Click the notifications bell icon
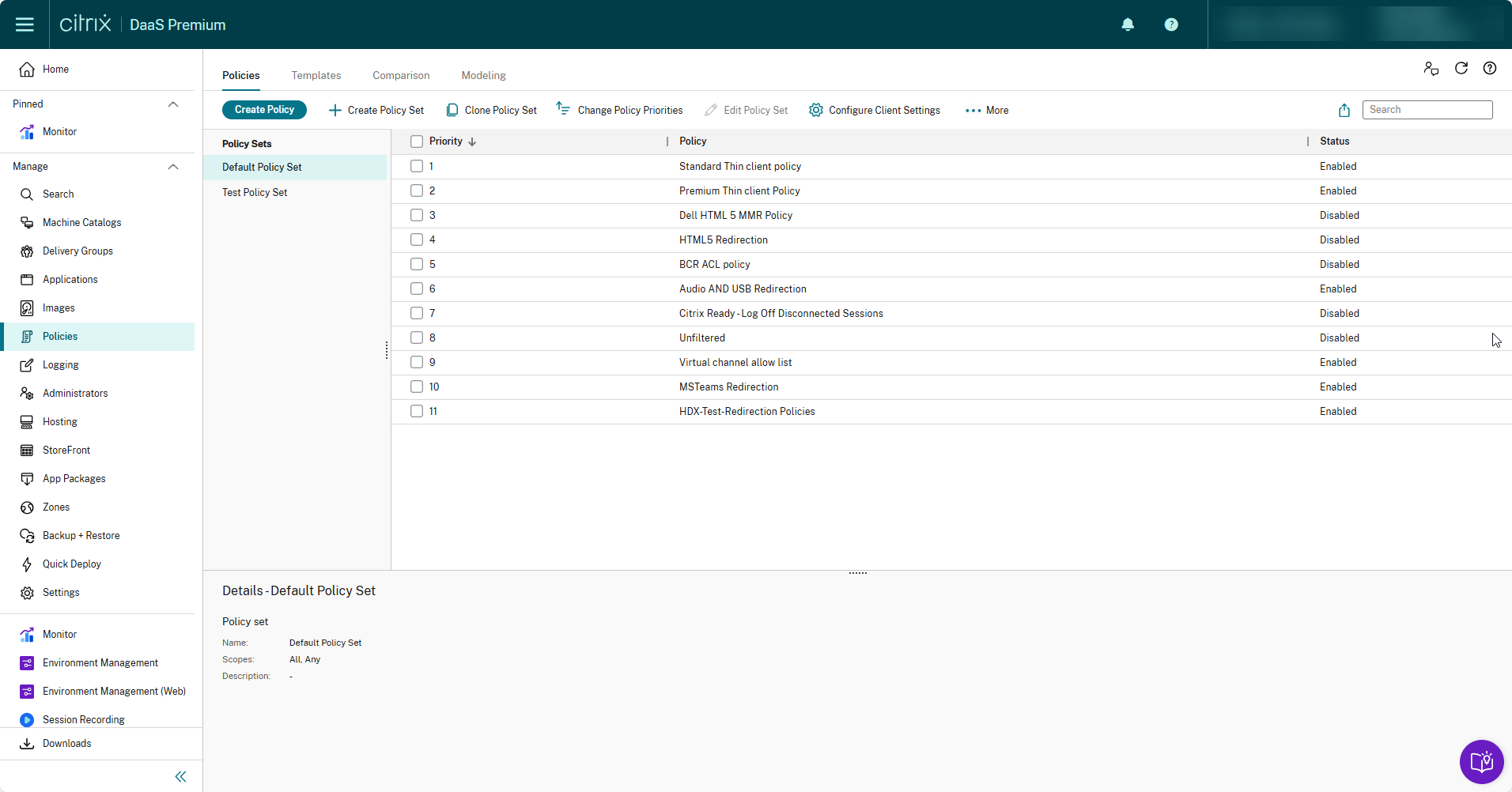 pyautogui.click(x=1128, y=25)
